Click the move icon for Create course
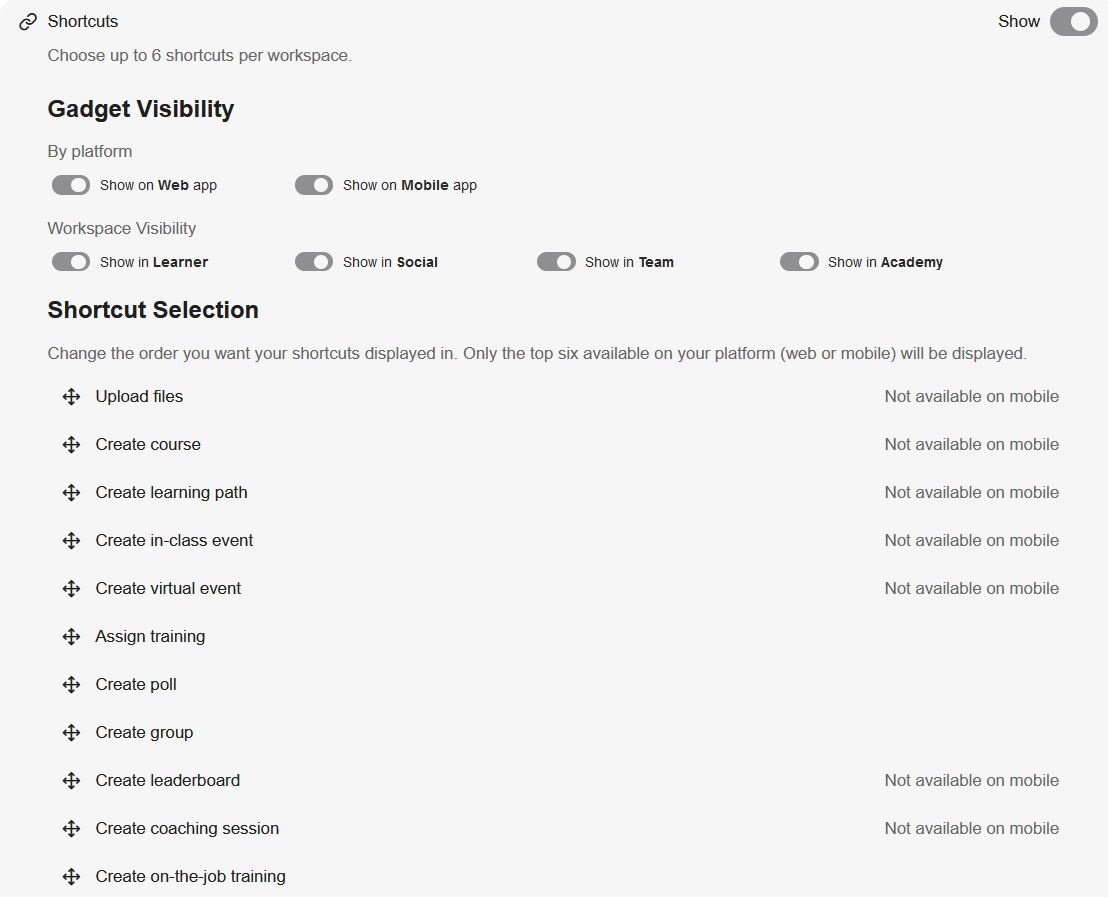This screenshot has height=897, width=1108. [x=71, y=445]
